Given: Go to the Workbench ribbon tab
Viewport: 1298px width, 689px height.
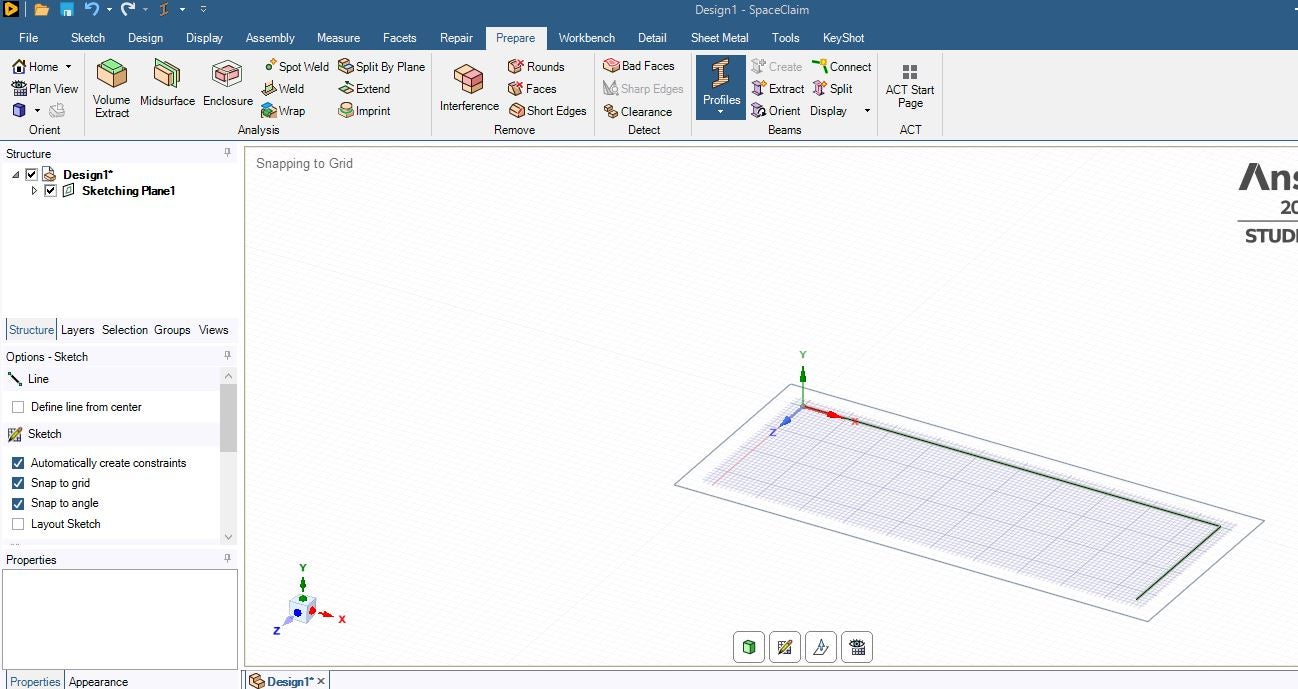Looking at the screenshot, I should click(x=586, y=38).
